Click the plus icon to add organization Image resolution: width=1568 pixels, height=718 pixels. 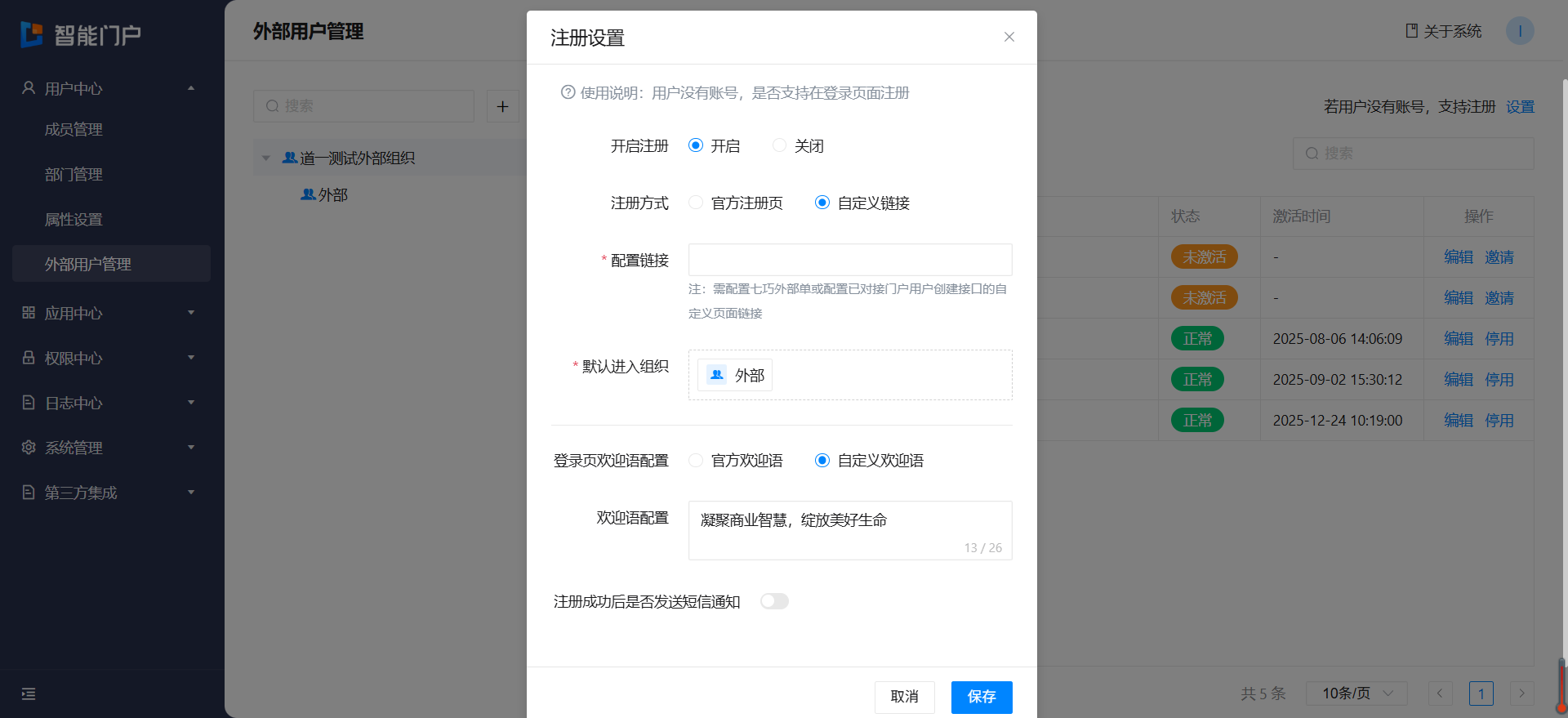tap(502, 106)
